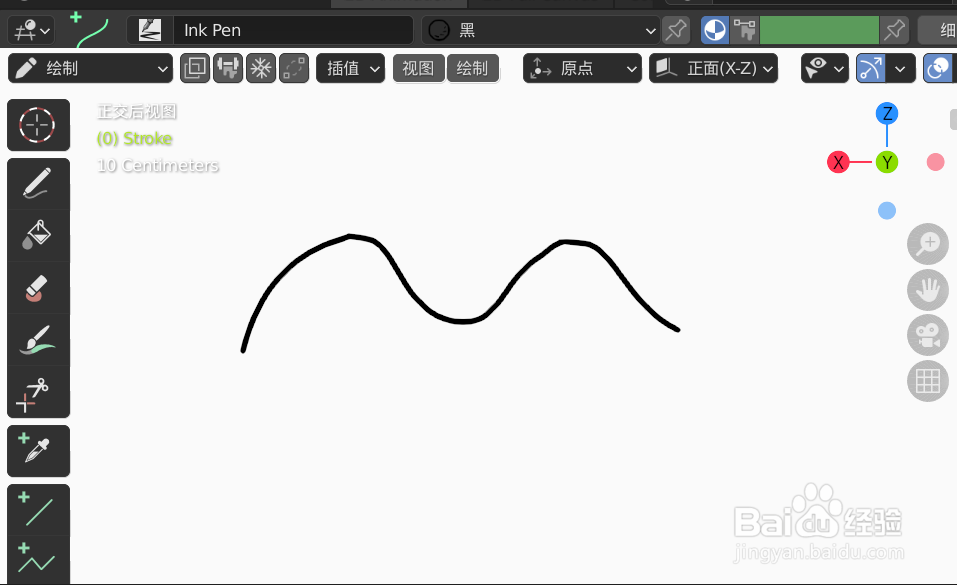Toggle selectability and visibility eye icon

click(825, 68)
